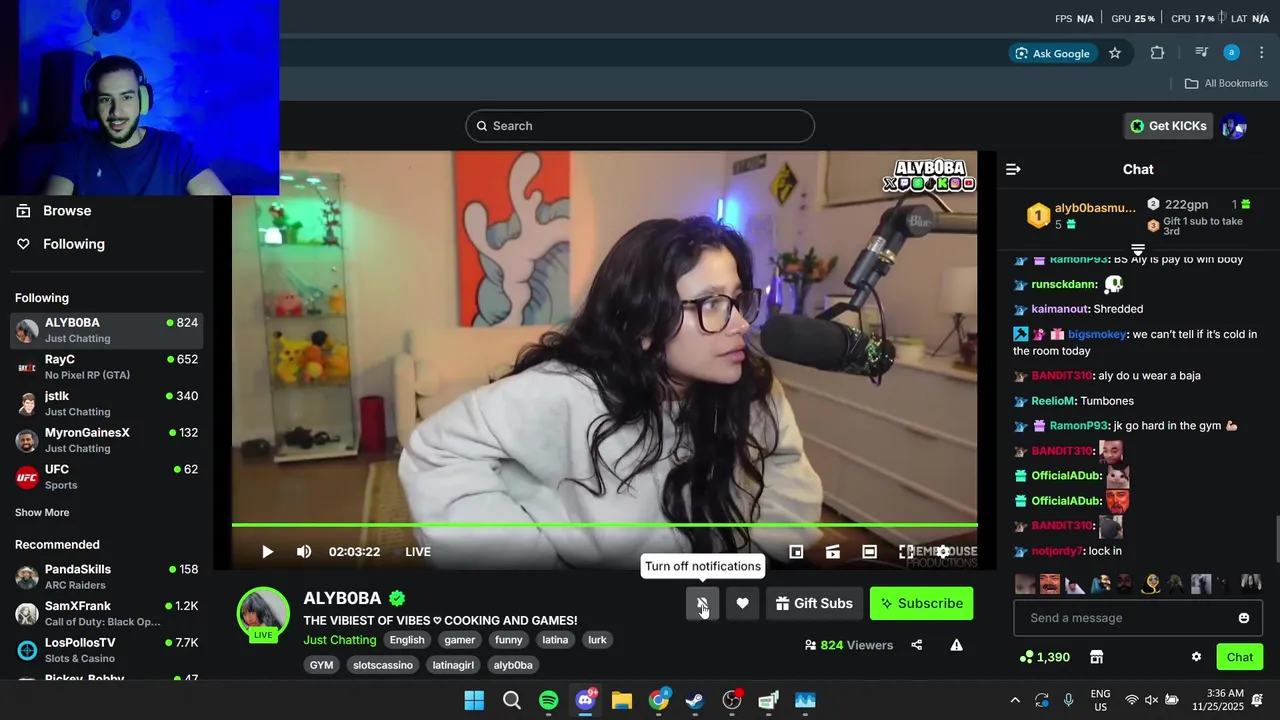This screenshot has width=1280, height=720.
Task: Open player settings gear
Action: click(x=943, y=552)
